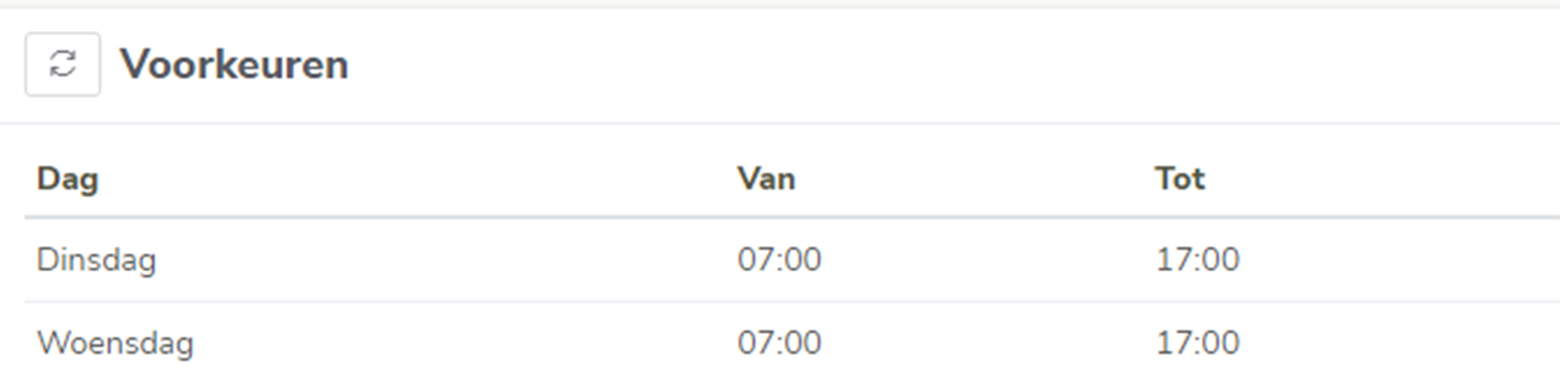
Task: Select the Tot column header
Action: pos(1180,179)
